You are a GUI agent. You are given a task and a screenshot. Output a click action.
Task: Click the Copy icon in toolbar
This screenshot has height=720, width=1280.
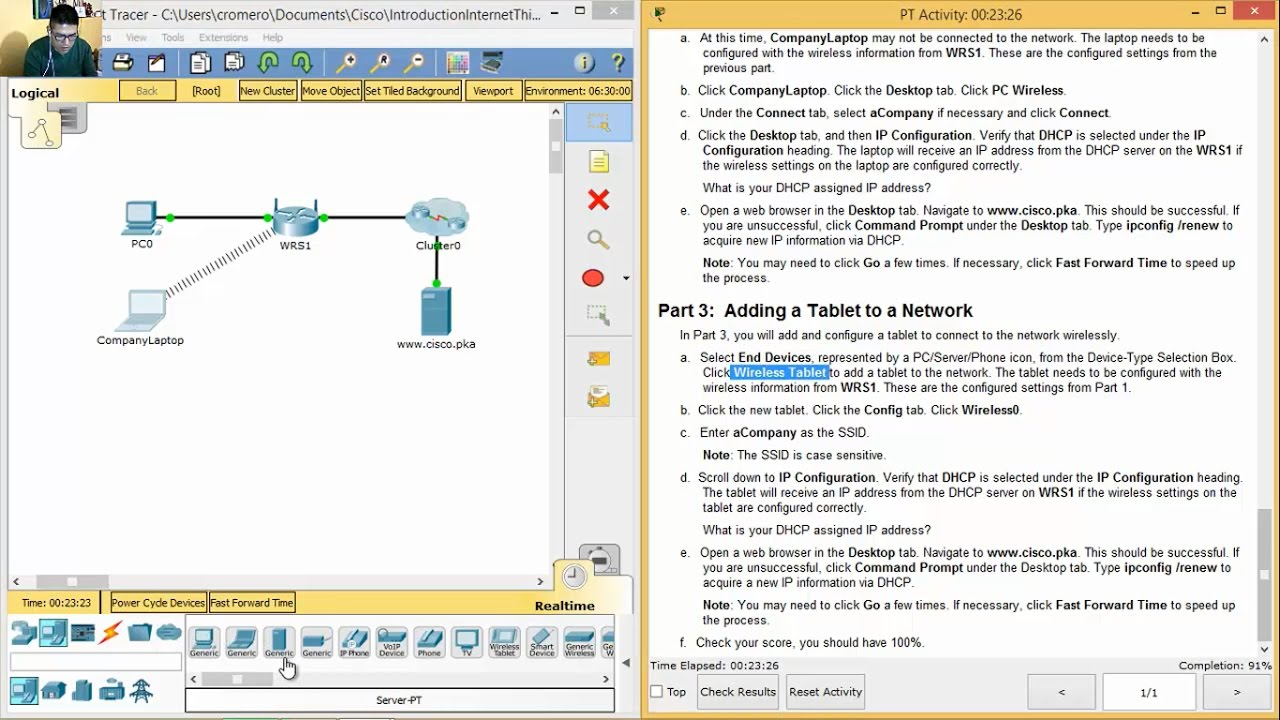point(200,63)
